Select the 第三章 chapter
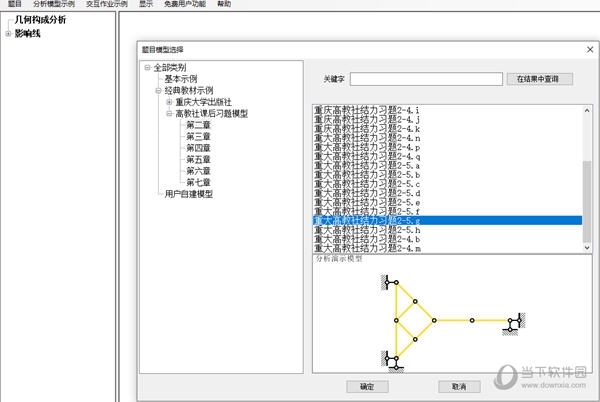 198,137
